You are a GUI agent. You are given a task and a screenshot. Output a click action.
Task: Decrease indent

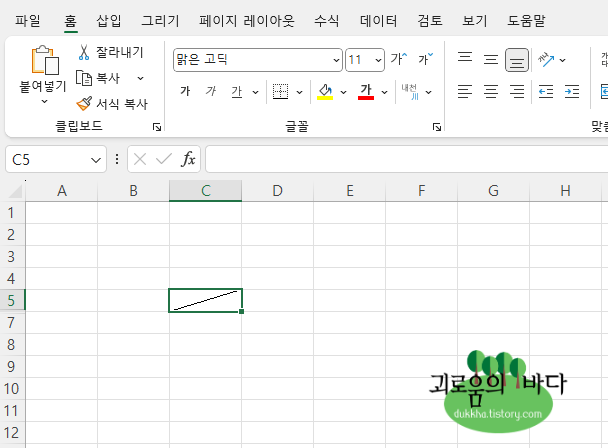tap(546, 92)
